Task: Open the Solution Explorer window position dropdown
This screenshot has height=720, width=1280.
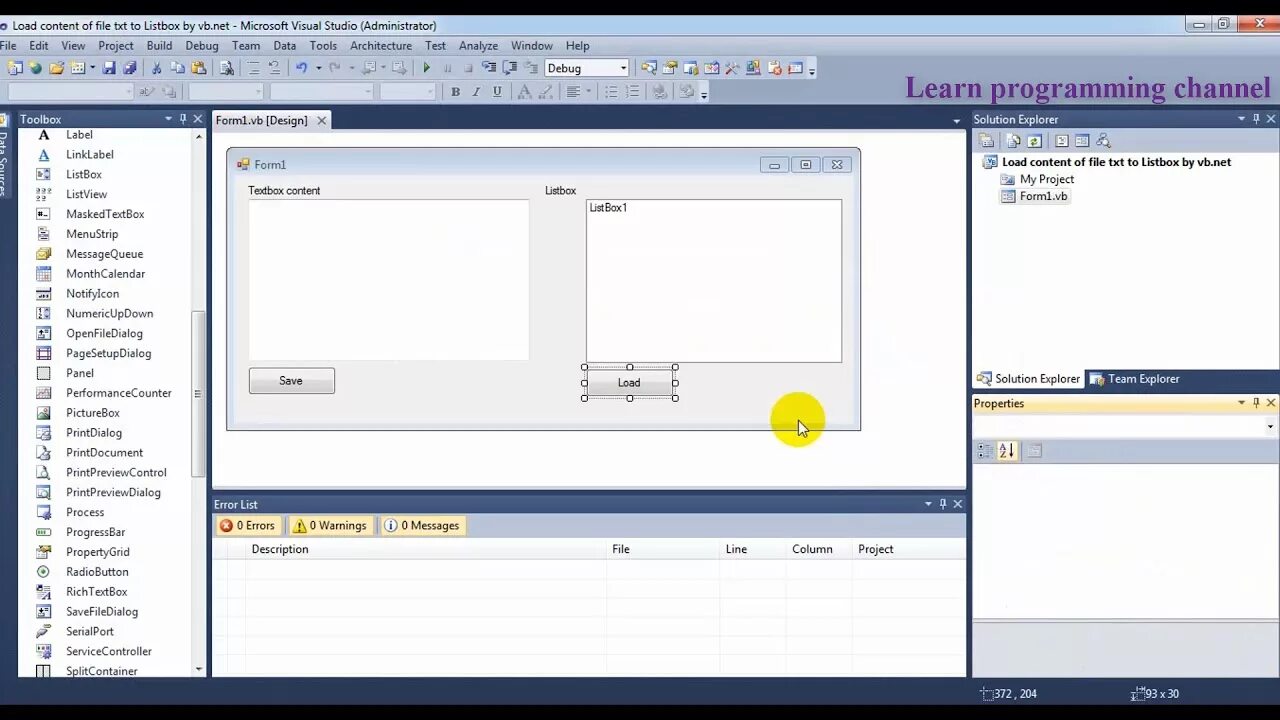Action: pos(1241,119)
